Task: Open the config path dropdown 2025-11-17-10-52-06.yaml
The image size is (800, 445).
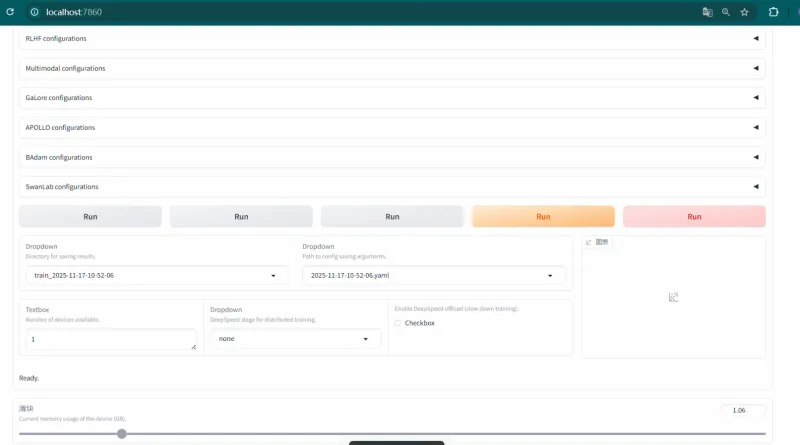Action: point(434,276)
